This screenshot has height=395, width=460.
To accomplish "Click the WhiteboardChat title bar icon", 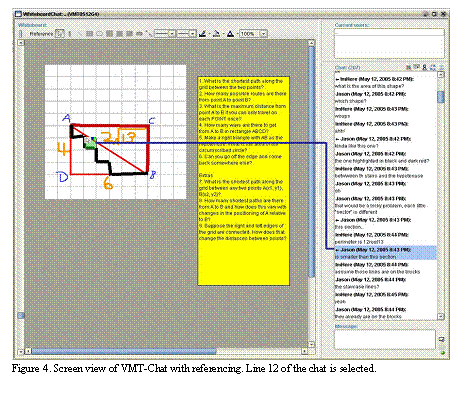I will pos(19,14).
